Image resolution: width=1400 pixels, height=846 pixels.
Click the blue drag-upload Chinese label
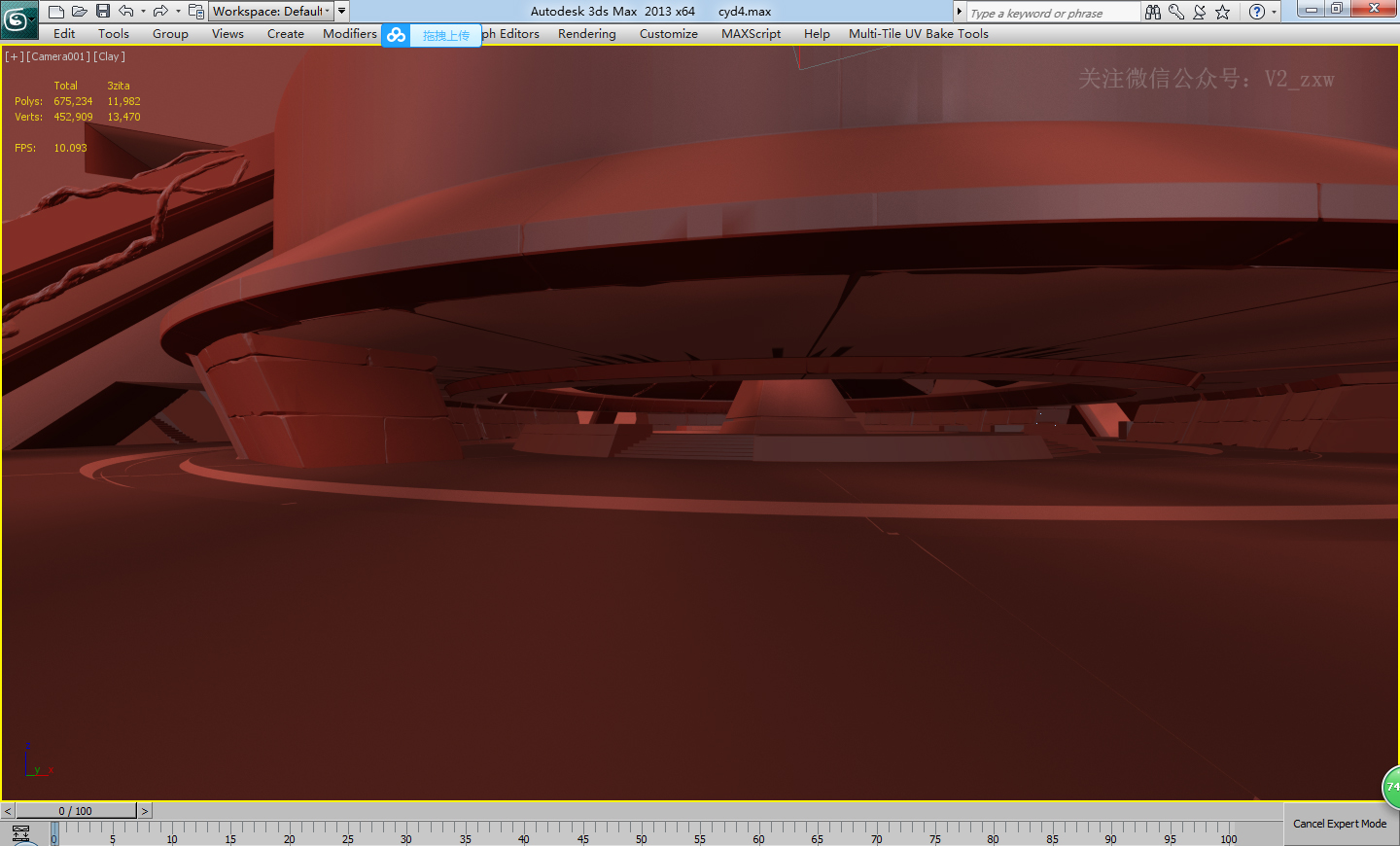tap(445, 36)
